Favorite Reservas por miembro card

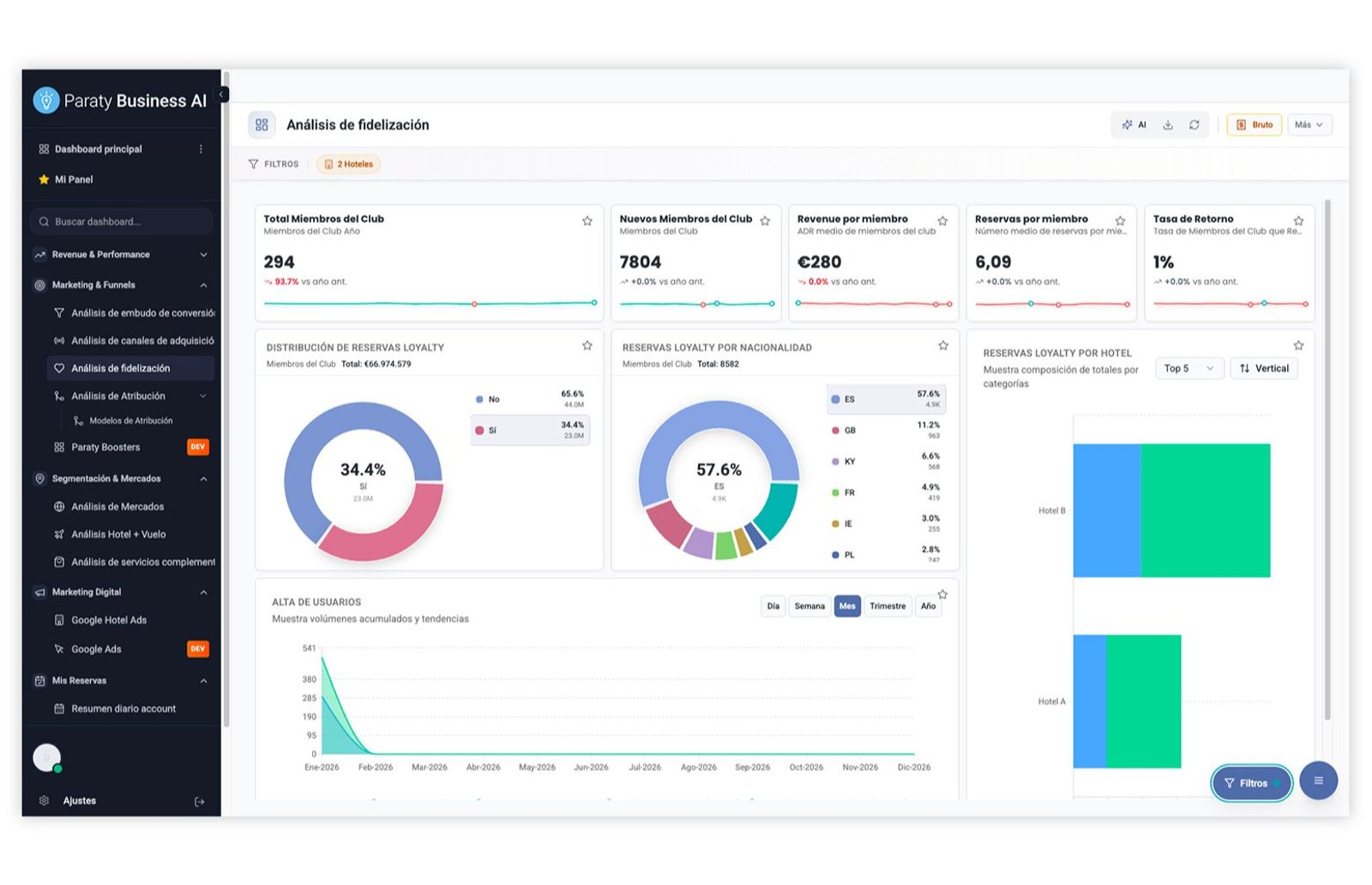click(x=1120, y=220)
